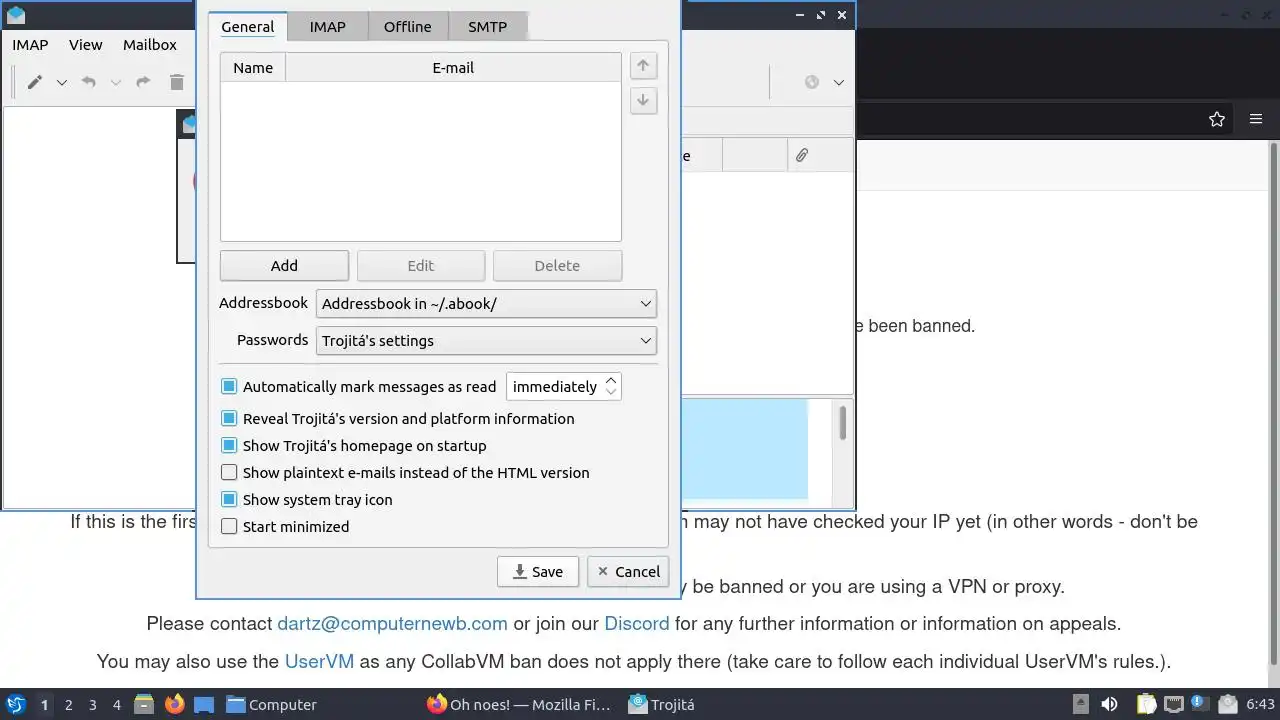Switch to the Trojitá taskbar entry
This screenshot has width=1280, height=720.
click(661, 705)
